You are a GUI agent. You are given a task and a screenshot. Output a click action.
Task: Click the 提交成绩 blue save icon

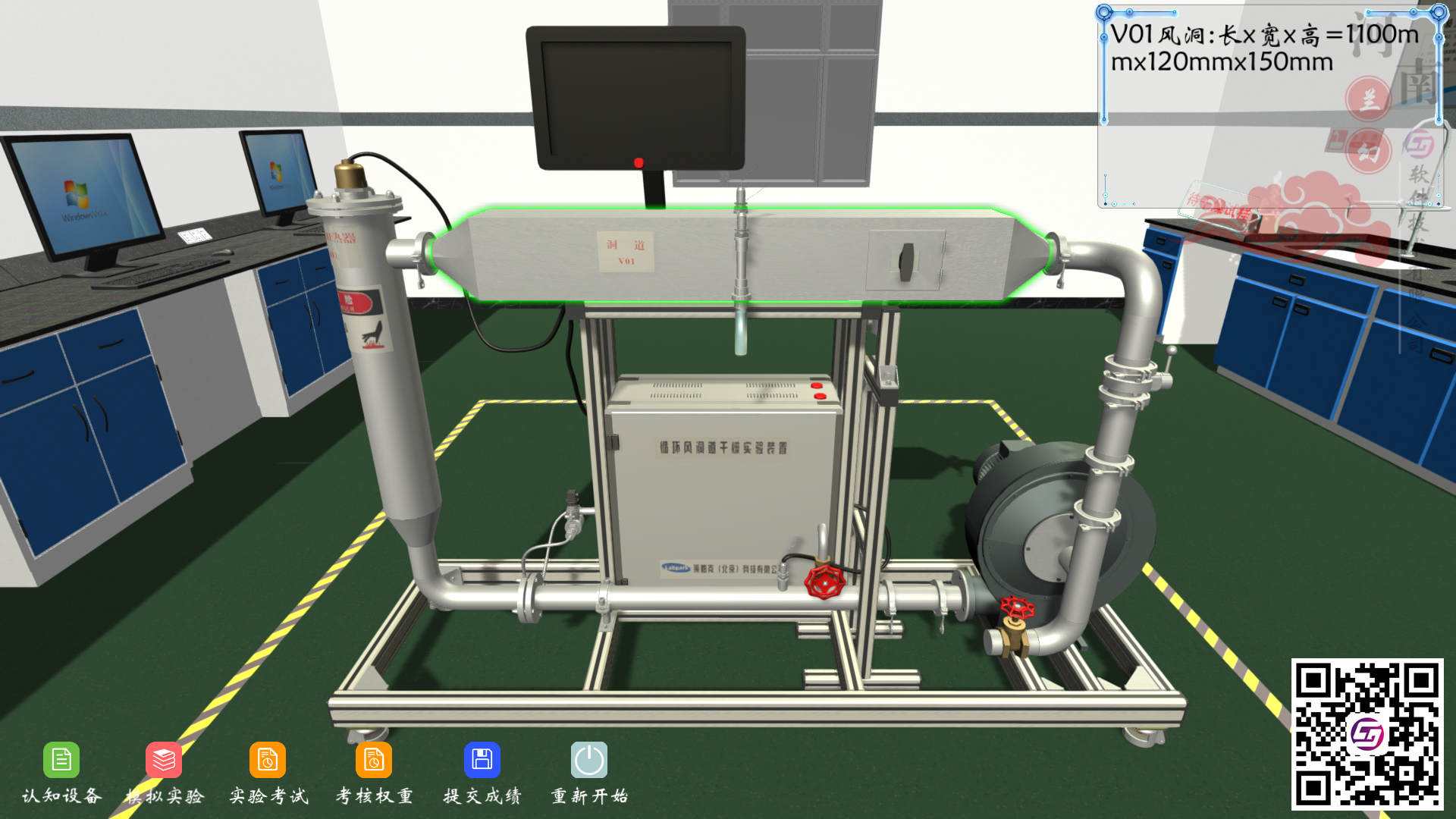coord(482,760)
